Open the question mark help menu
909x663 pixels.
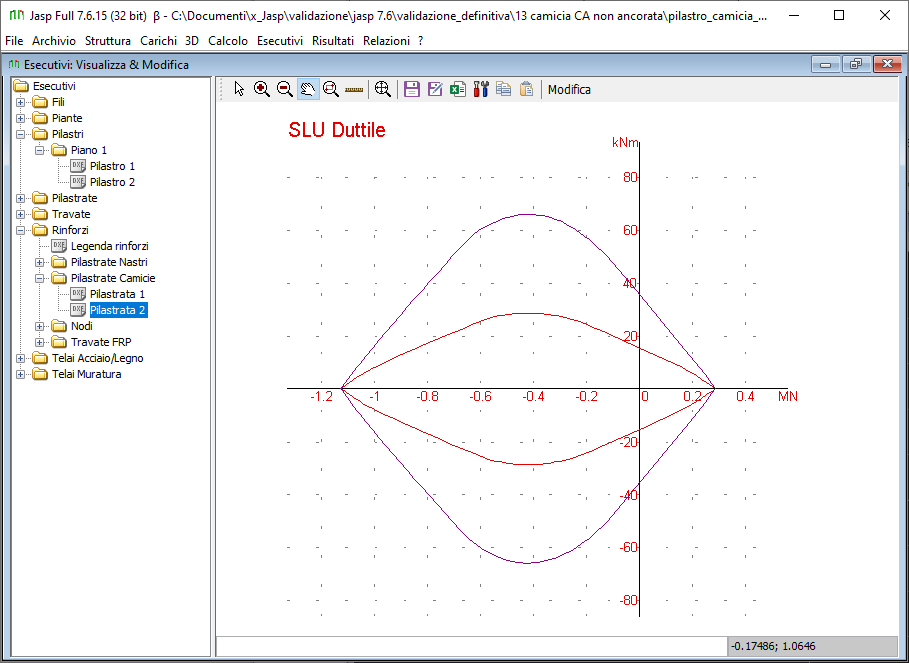tap(421, 41)
